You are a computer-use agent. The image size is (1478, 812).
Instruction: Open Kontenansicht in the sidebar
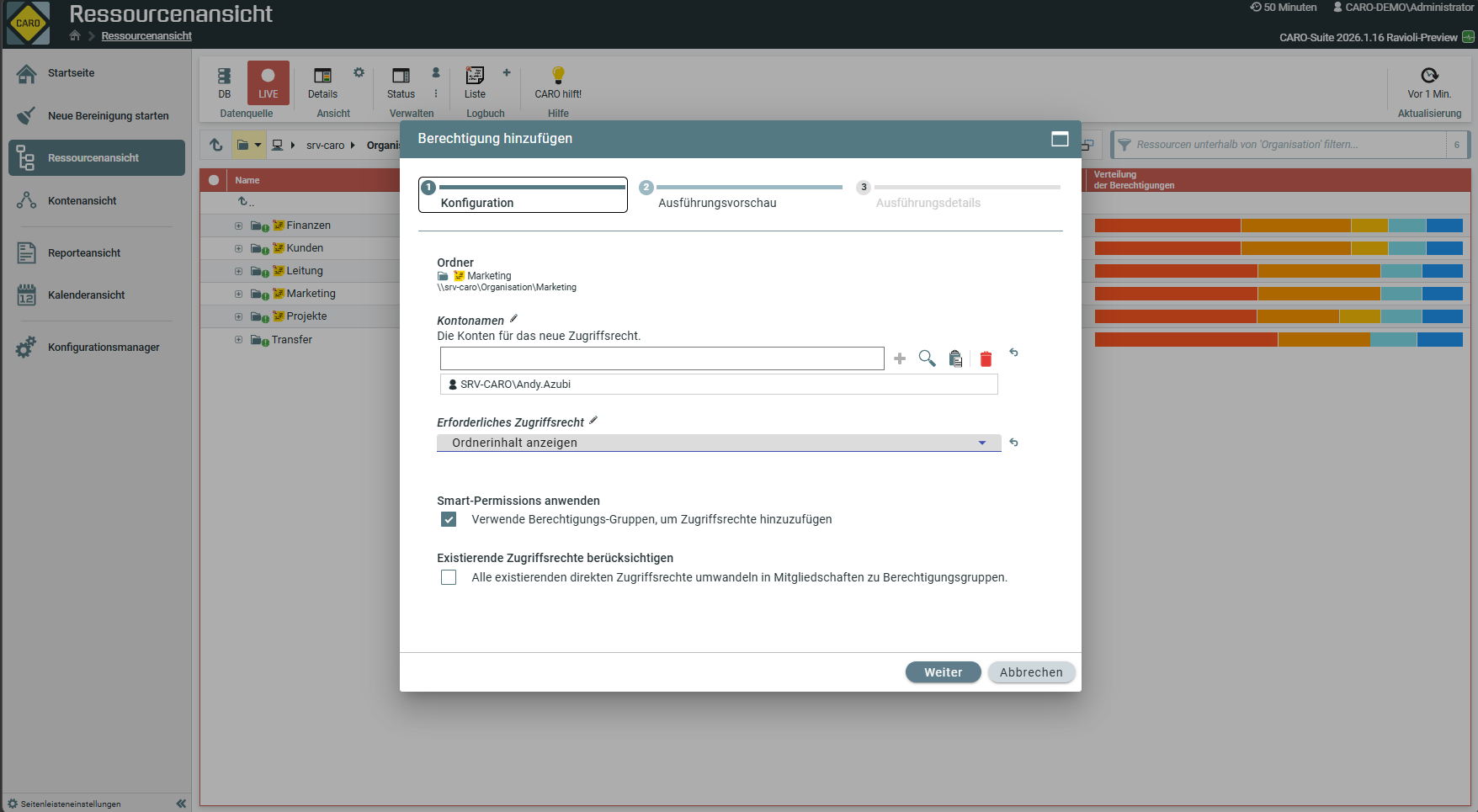tap(82, 201)
